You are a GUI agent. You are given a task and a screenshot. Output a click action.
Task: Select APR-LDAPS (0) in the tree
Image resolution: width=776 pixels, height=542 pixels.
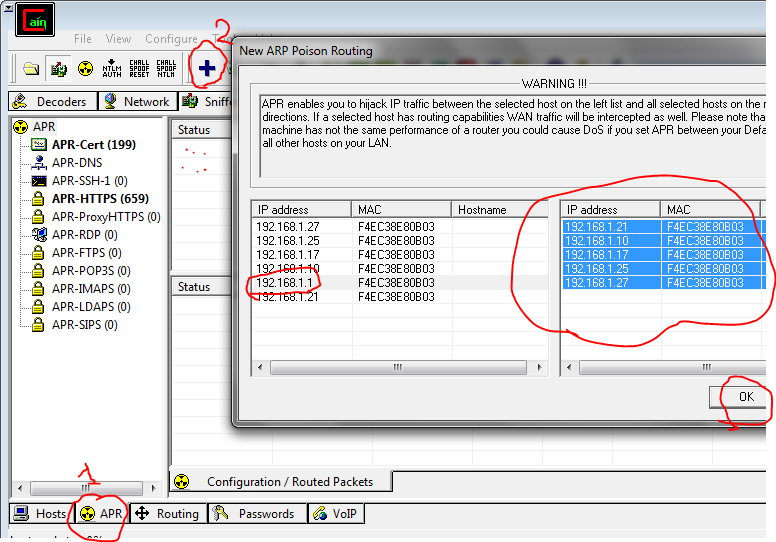tap(91, 307)
